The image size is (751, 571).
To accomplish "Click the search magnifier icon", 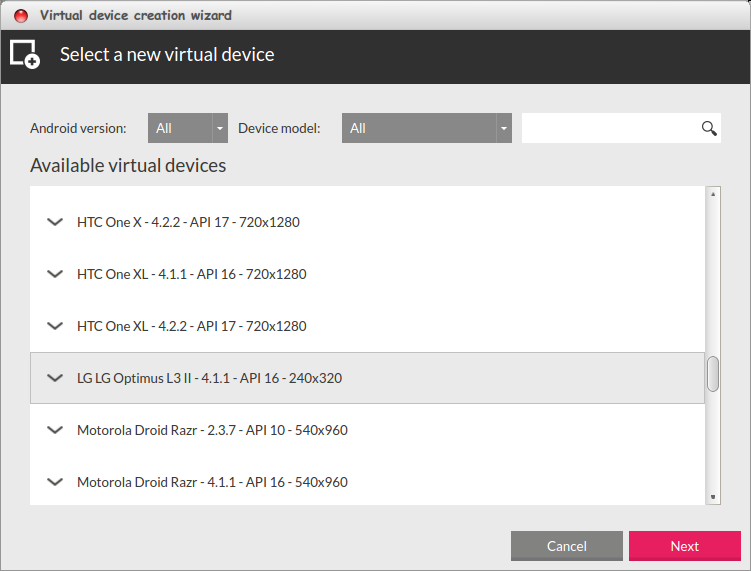I will [709, 128].
